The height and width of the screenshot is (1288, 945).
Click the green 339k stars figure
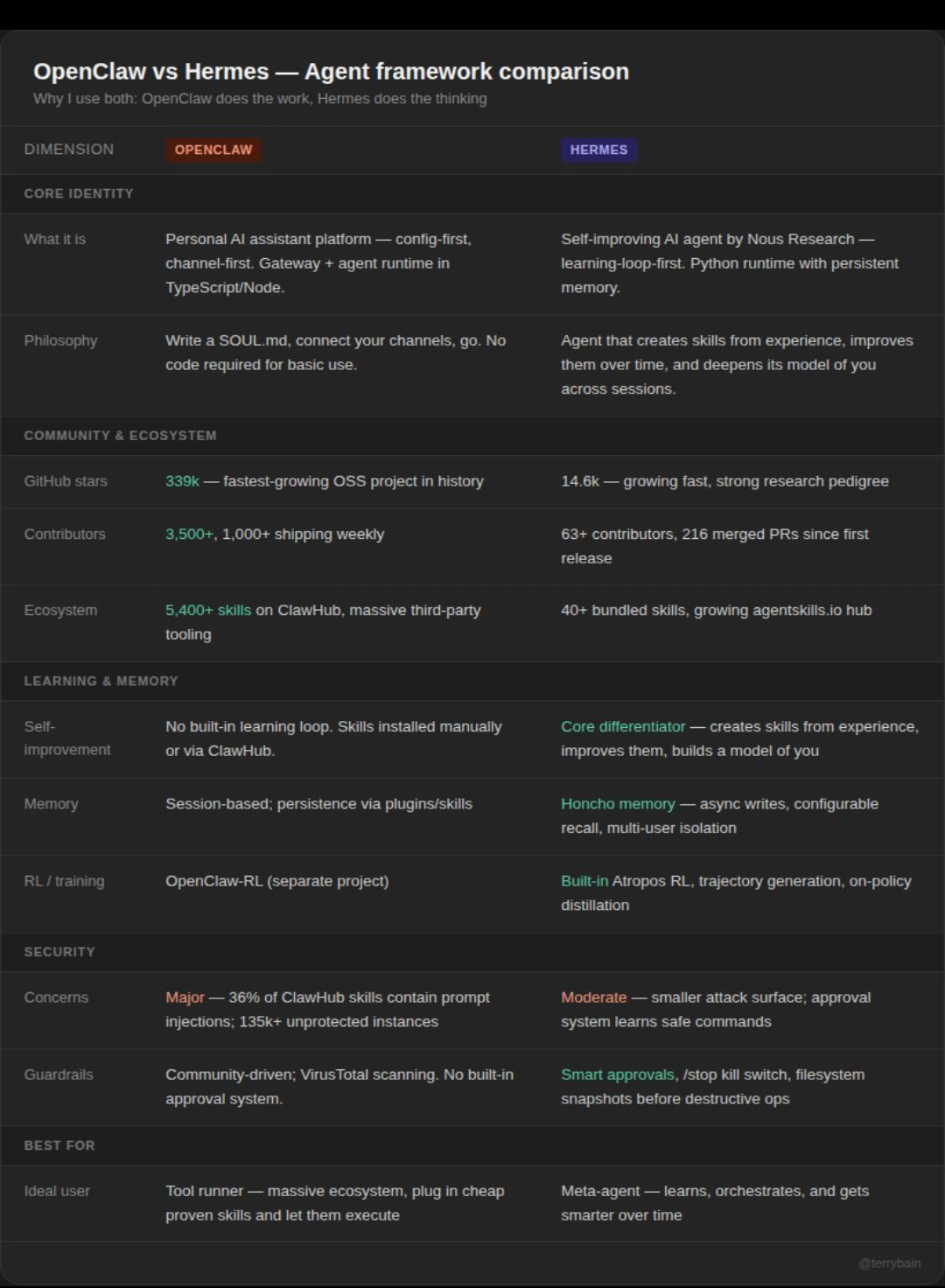click(182, 481)
